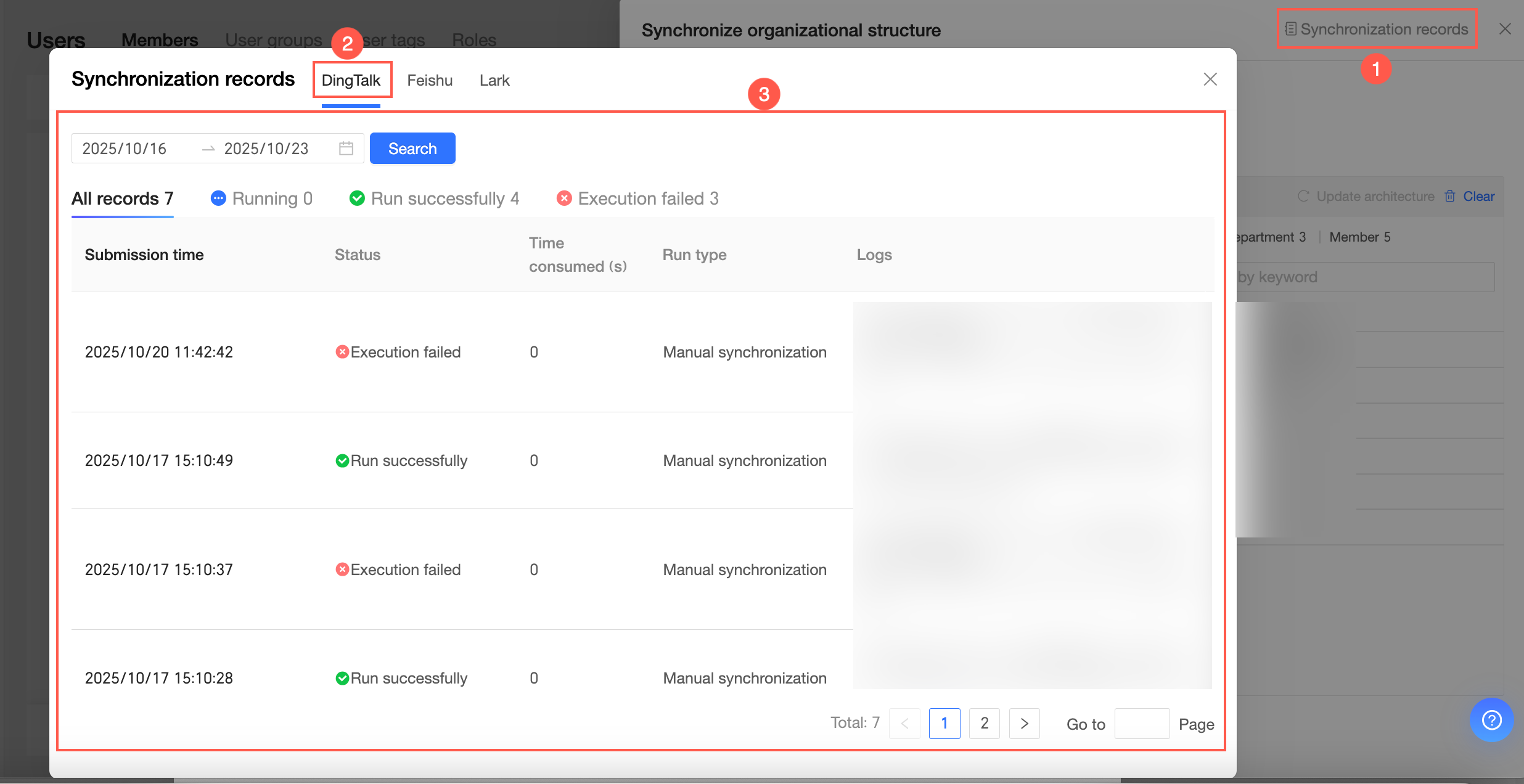1524x784 pixels.
Task: Click the end date 2025/10/23 field
Action: pyautogui.click(x=266, y=149)
